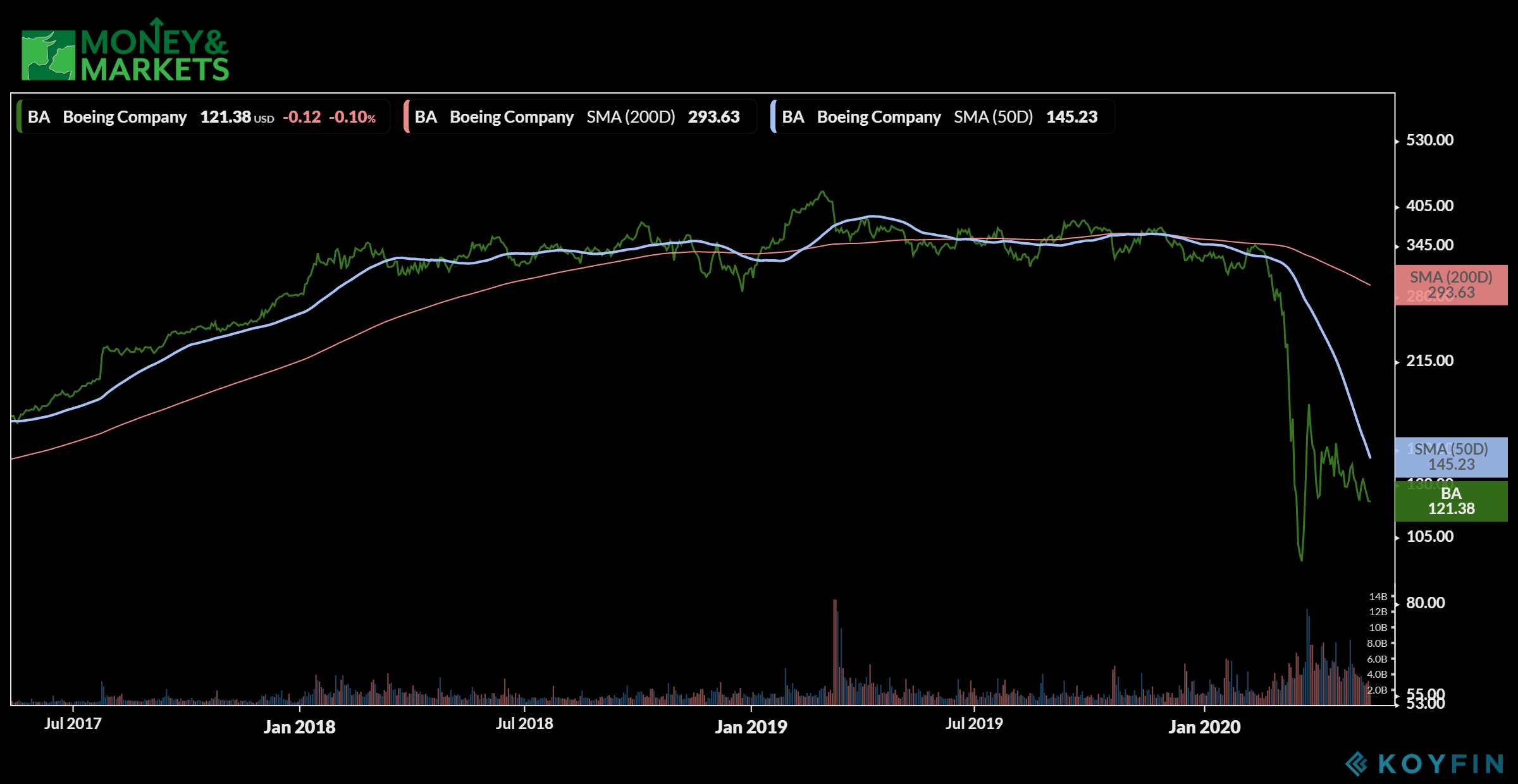Viewport: 1518px width, 784px height.
Task: Click the Money & Markets logo
Action: (x=125, y=49)
